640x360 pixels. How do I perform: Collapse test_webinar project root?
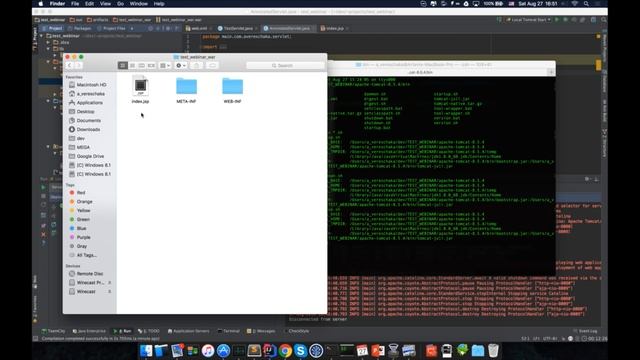coord(42,36)
